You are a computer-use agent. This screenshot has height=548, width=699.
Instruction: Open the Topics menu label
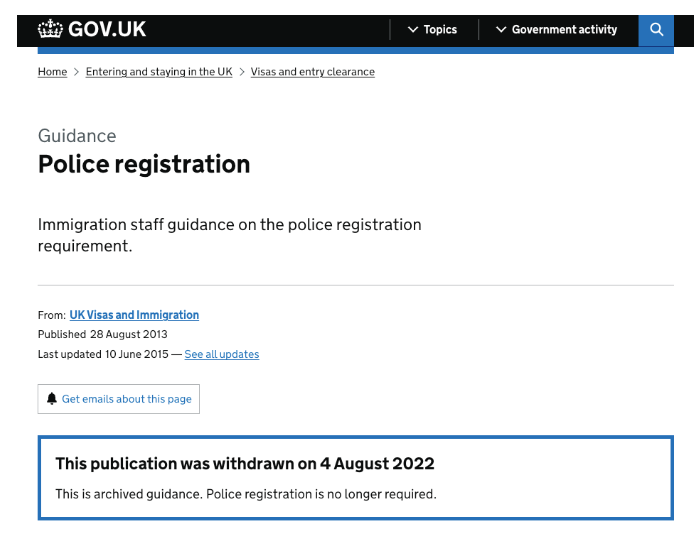pyautogui.click(x=440, y=30)
